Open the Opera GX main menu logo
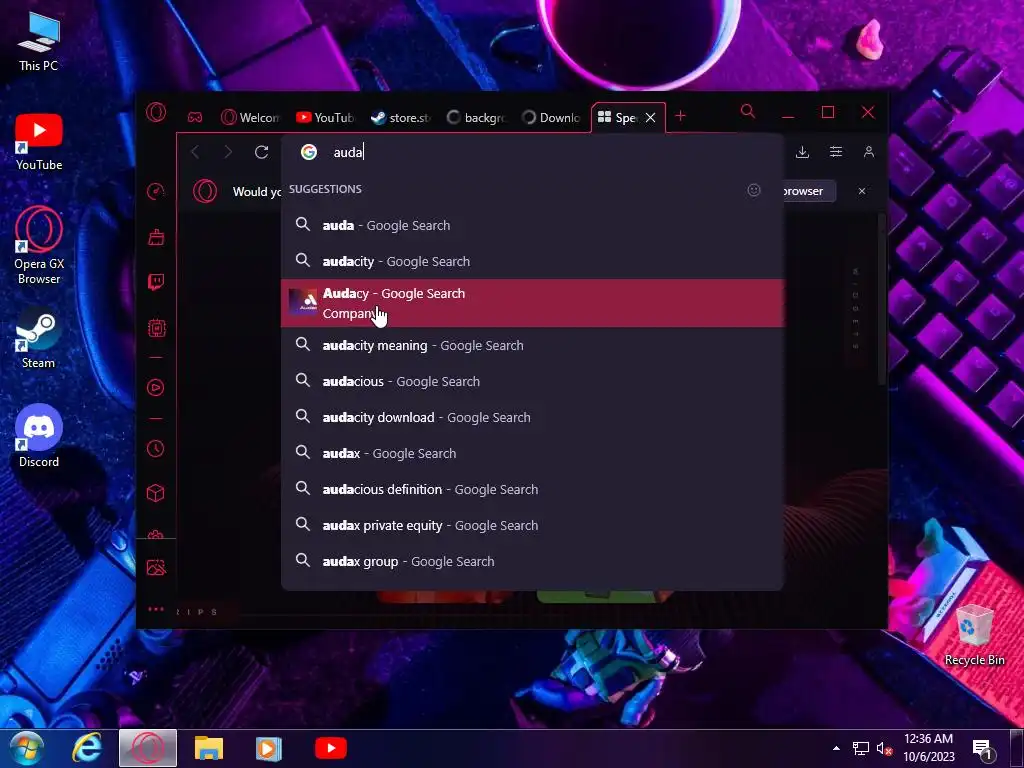Viewport: 1024px width, 768px height. pos(155,113)
